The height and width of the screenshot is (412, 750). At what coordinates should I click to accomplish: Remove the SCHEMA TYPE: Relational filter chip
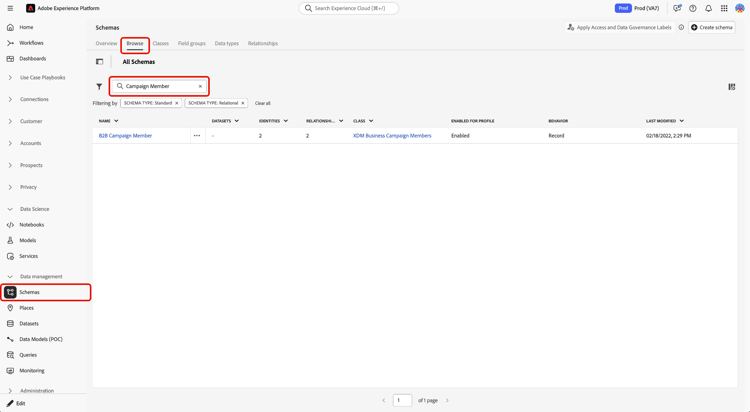tap(243, 103)
